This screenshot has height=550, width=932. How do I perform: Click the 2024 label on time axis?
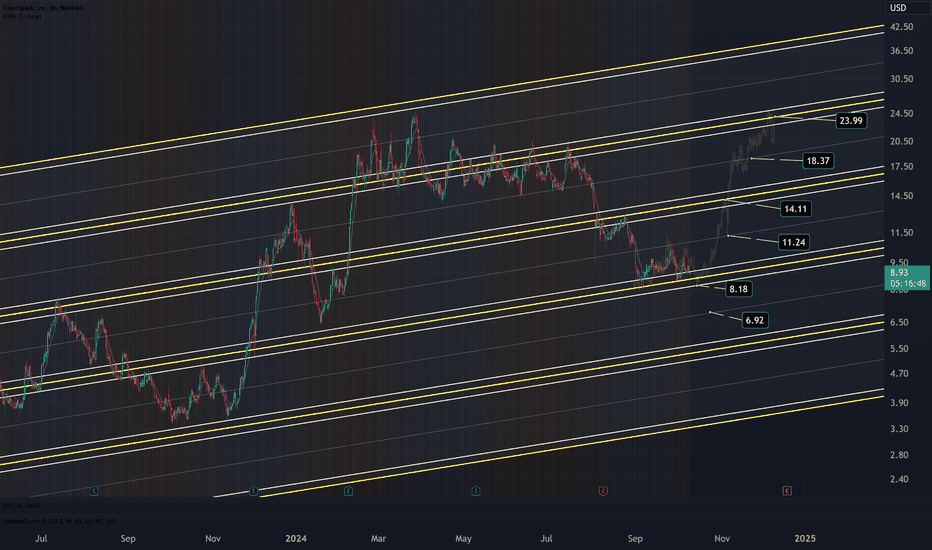pyautogui.click(x=296, y=539)
